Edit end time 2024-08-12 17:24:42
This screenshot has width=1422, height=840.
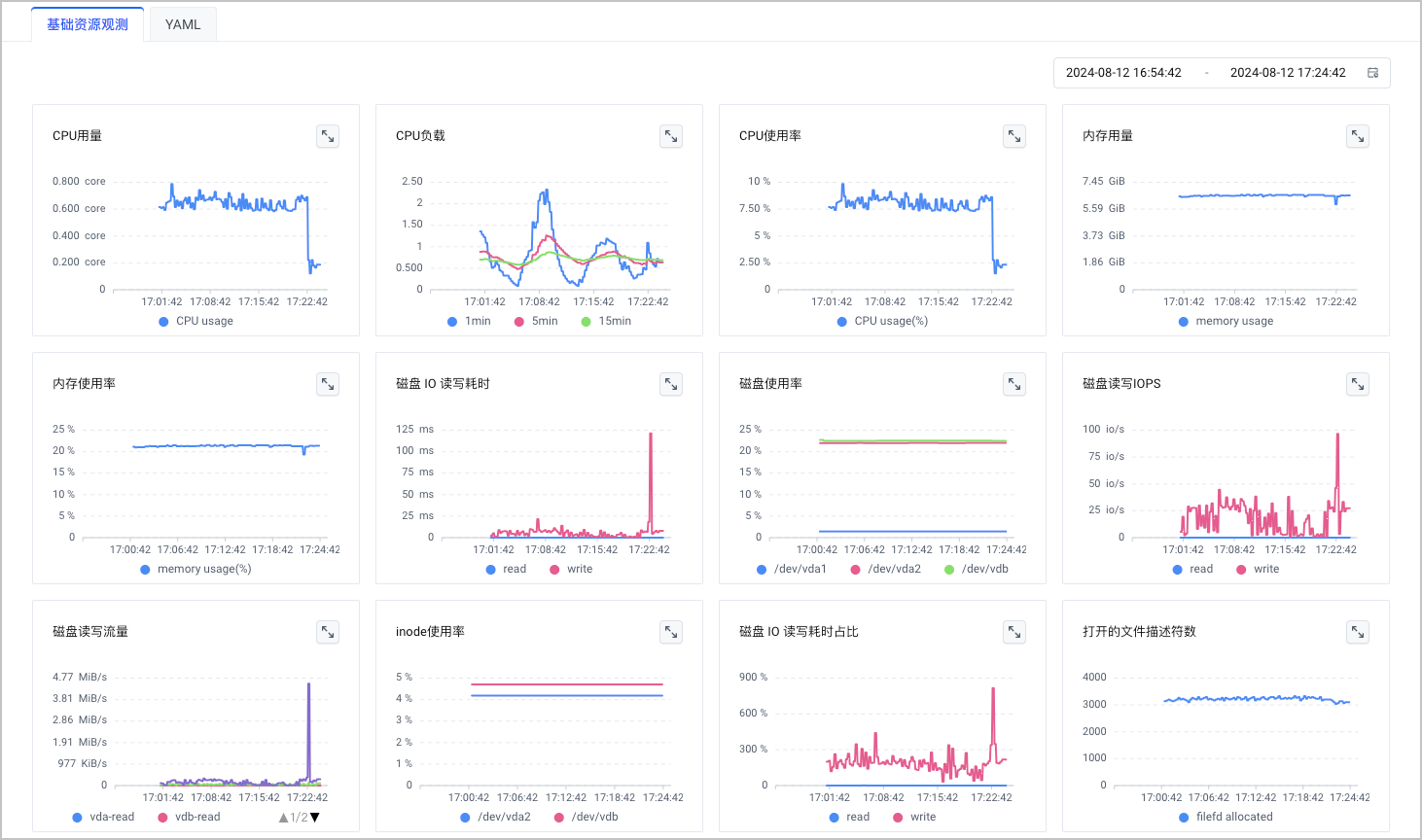coord(1288,73)
